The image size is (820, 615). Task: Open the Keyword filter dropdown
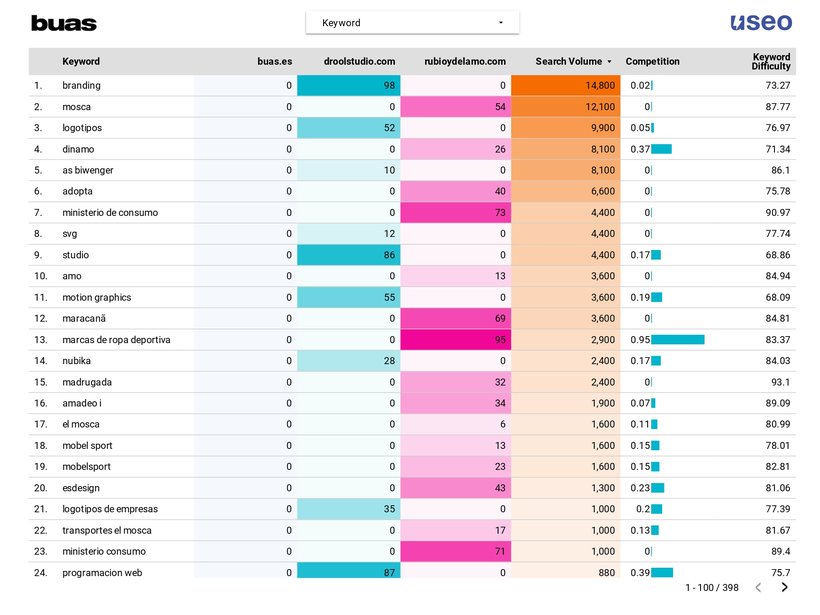[x=412, y=23]
